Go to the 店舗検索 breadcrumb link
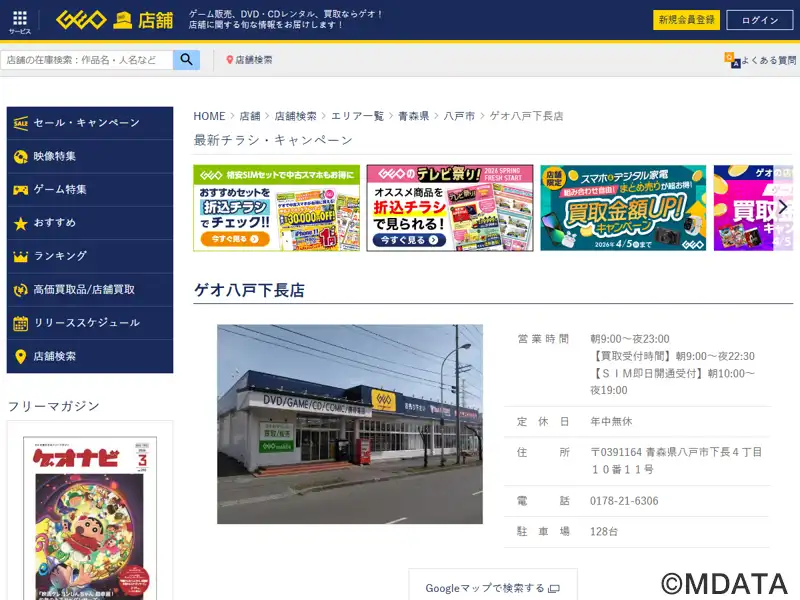Image resolution: width=800 pixels, height=600 pixels. [x=295, y=116]
